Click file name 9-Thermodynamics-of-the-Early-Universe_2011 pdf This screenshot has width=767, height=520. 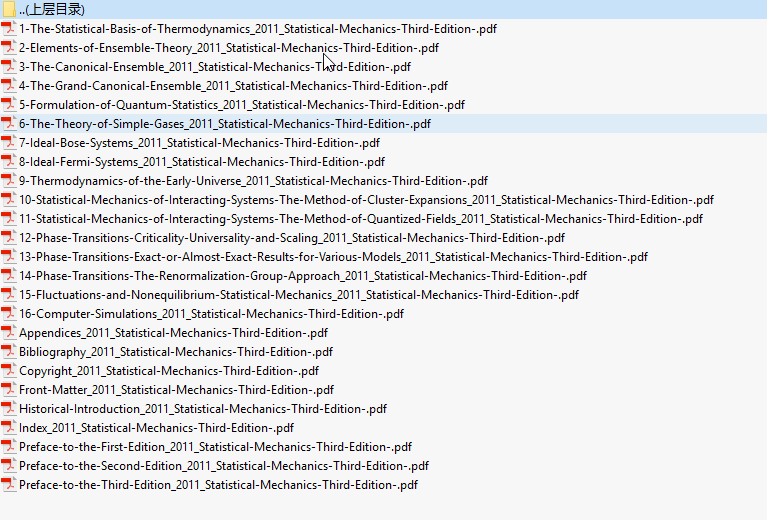point(253,181)
